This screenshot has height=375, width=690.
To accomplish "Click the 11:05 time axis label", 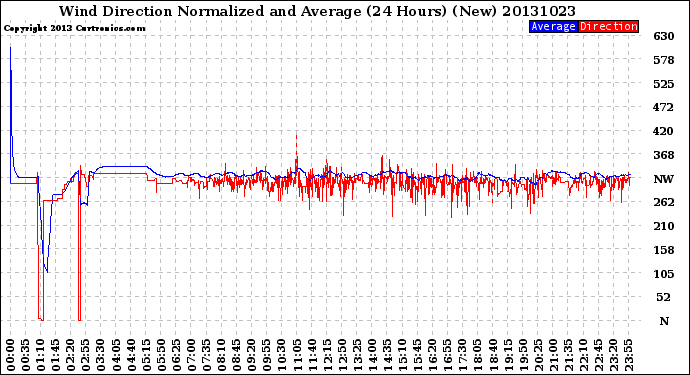I will point(297,355).
